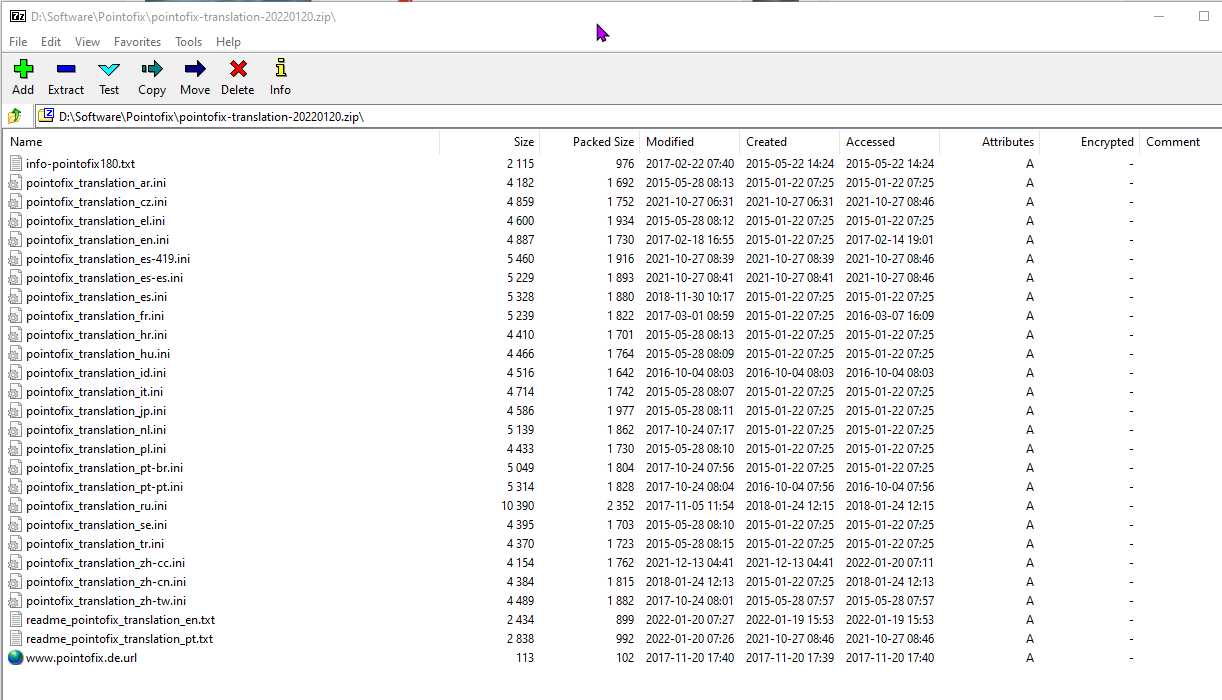Image resolution: width=1222 pixels, height=700 pixels.
Task: Click the icon of pointofix_translation_zh-tw.ini
Action: pyautogui.click(x=15, y=600)
